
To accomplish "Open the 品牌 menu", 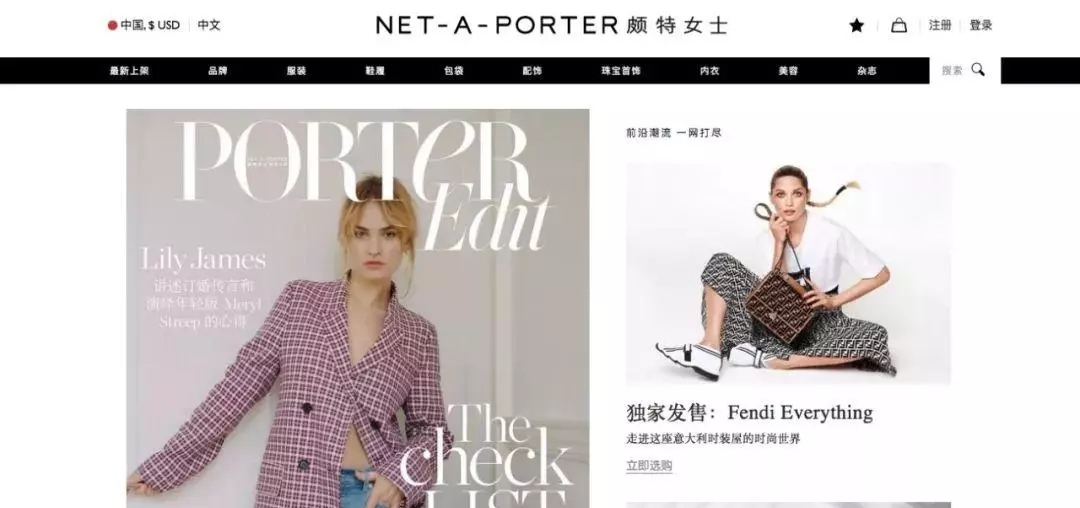I will tap(218, 71).
